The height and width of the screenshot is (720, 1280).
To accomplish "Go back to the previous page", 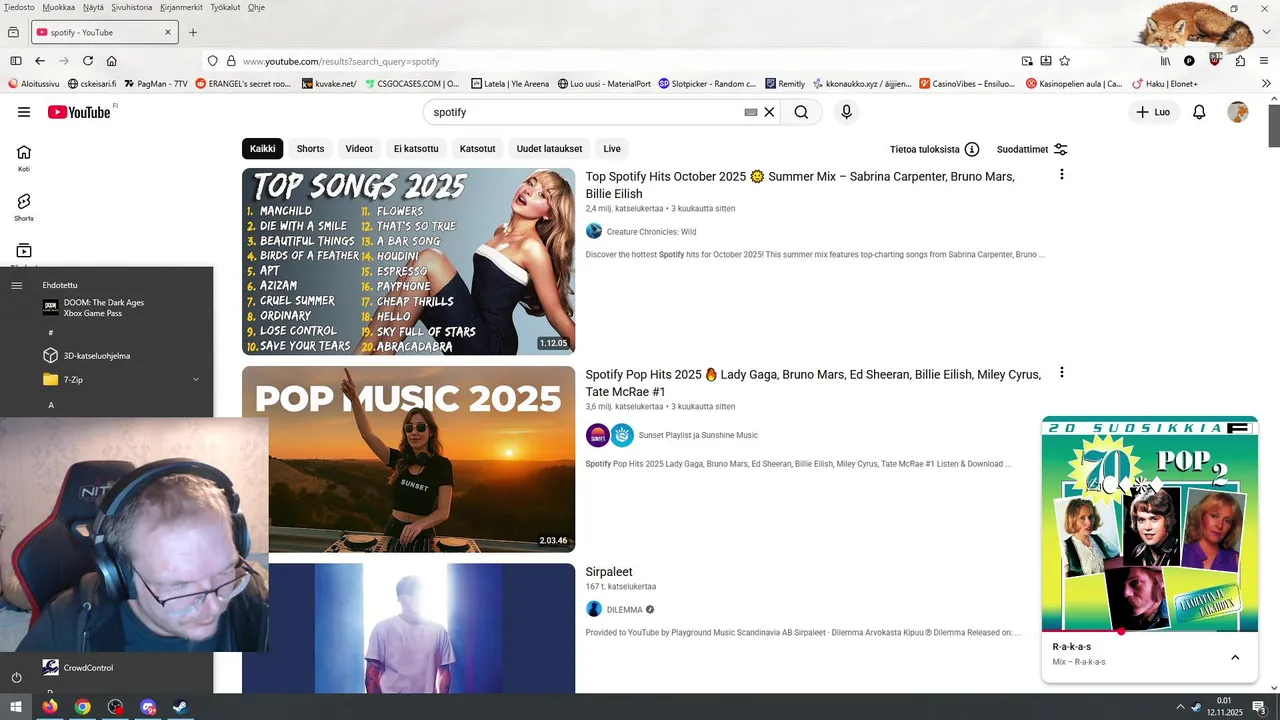I will [x=40, y=61].
